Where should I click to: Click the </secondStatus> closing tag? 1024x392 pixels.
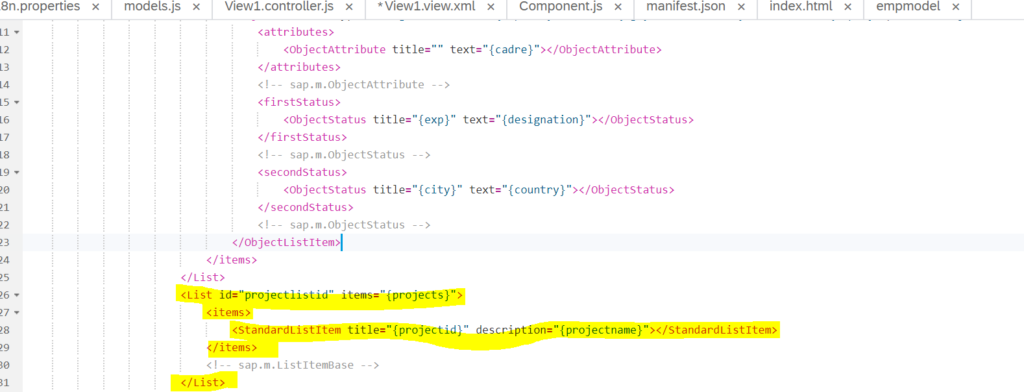click(306, 208)
